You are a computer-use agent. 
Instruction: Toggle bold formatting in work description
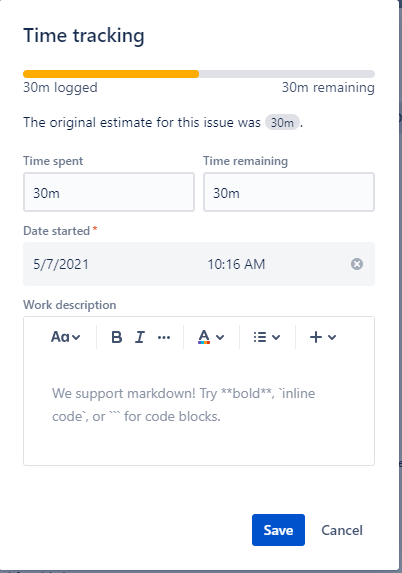click(x=116, y=337)
